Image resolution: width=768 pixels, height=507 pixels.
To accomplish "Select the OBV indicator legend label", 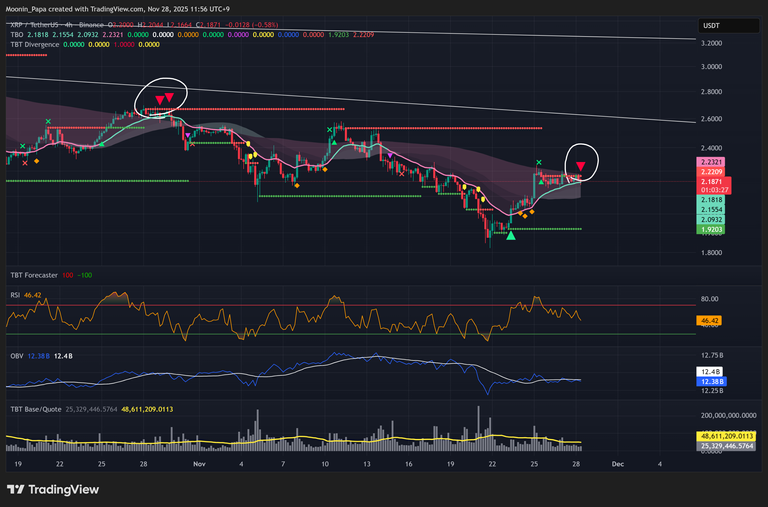I will point(16,357).
